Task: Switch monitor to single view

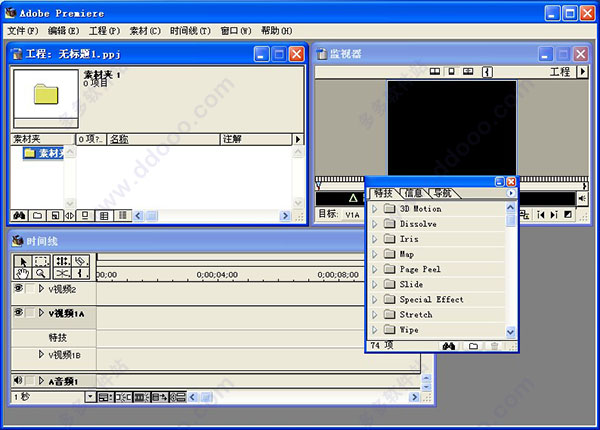Action: pyautogui.click(x=452, y=72)
